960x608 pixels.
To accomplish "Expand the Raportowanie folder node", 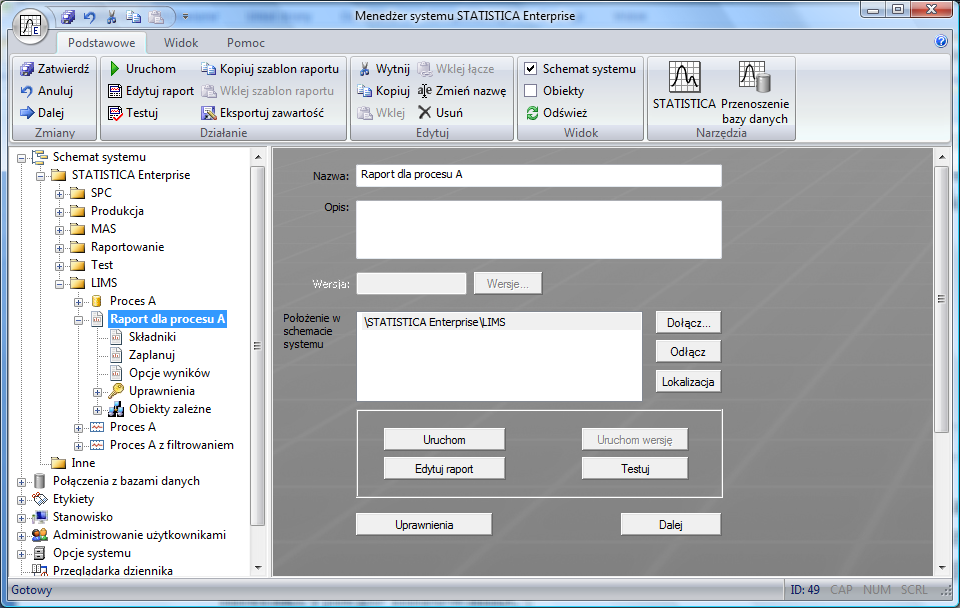I will click(59, 249).
